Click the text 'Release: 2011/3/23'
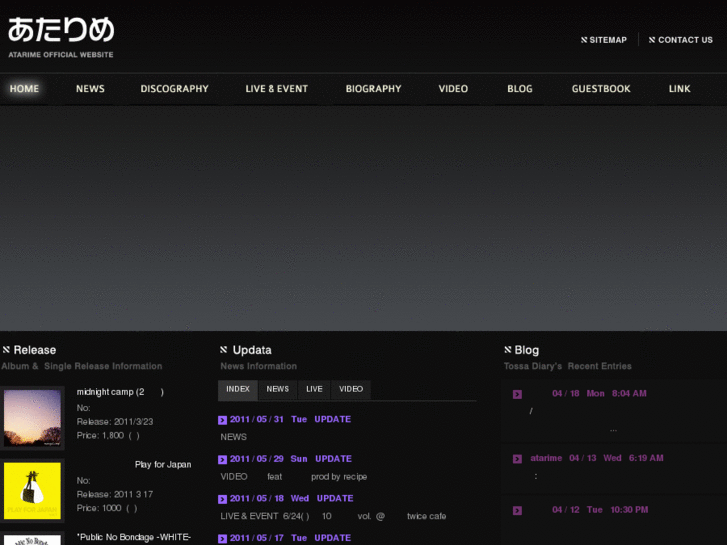 coord(115,422)
